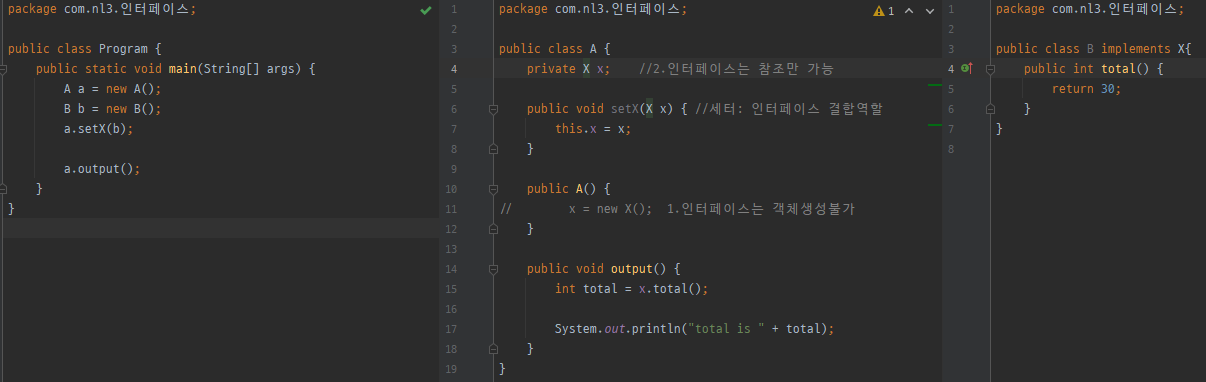The height and width of the screenshot is (382, 1206).
Task: Click the implements-method gutter icon in class B
Action: tap(966, 69)
